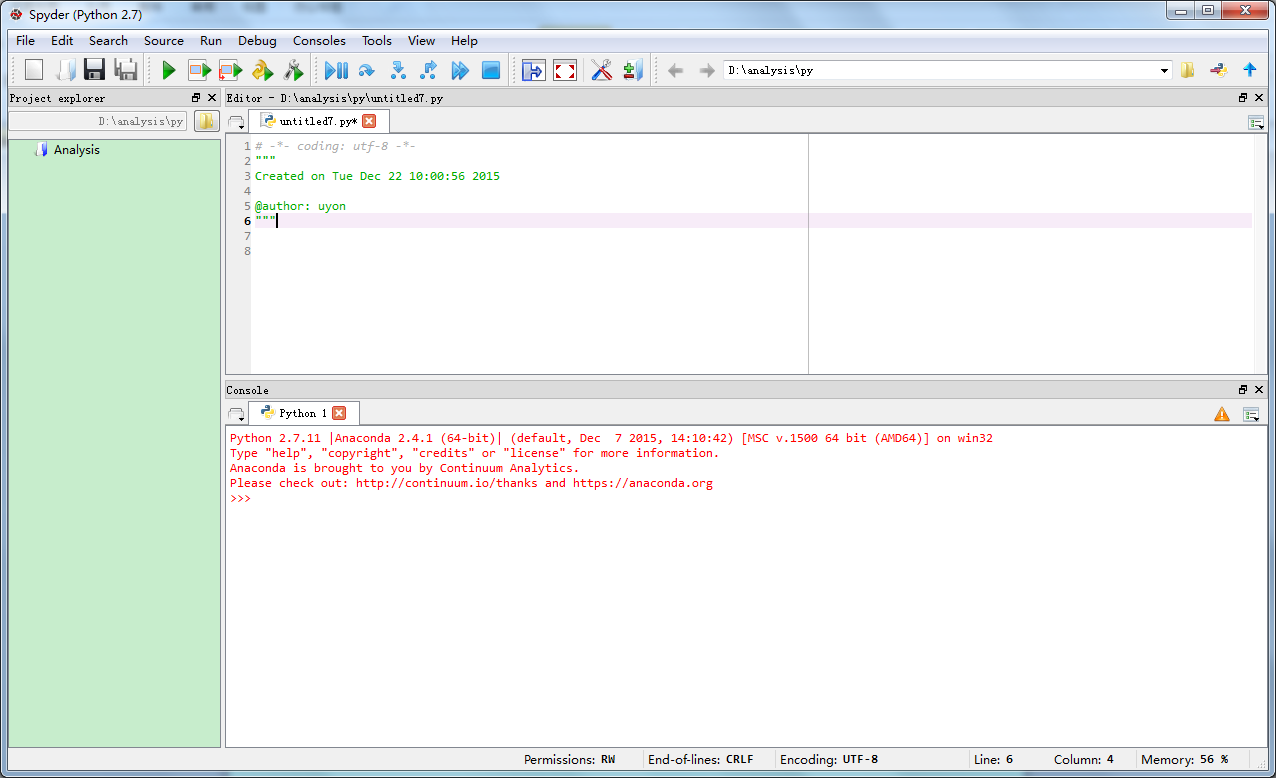This screenshot has height=778, width=1276.
Task: Undock the Project explorer pane
Action: point(196,98)
